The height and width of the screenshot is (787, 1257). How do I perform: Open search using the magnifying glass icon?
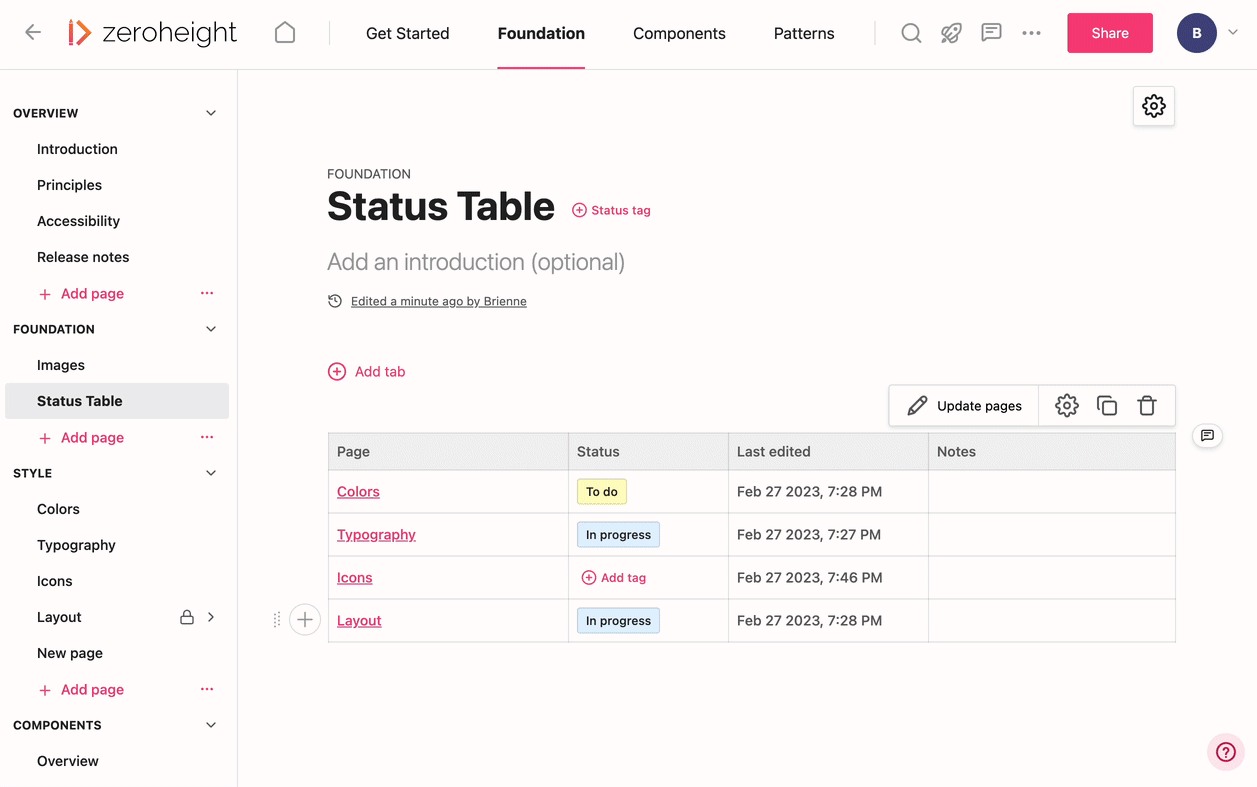[x=911, y=32]
